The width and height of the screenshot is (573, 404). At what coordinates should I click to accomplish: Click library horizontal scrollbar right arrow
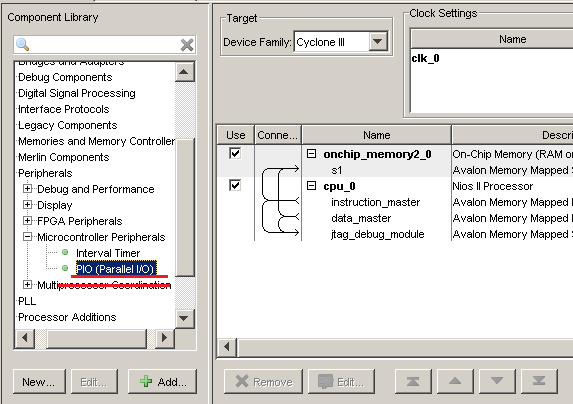click(164, 338)
